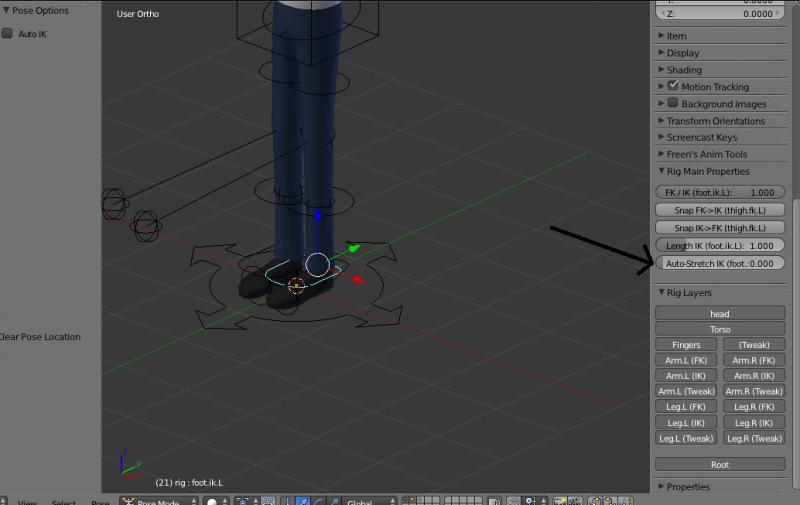Collapse the Rig Main Properties panel
This screenshot has width=800, height=505.
[x=661, y=171]
